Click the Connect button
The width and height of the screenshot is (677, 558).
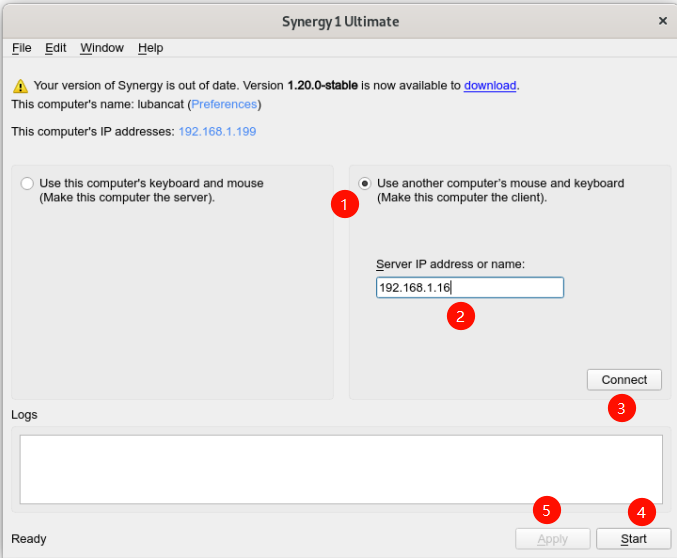click(624, 380)
